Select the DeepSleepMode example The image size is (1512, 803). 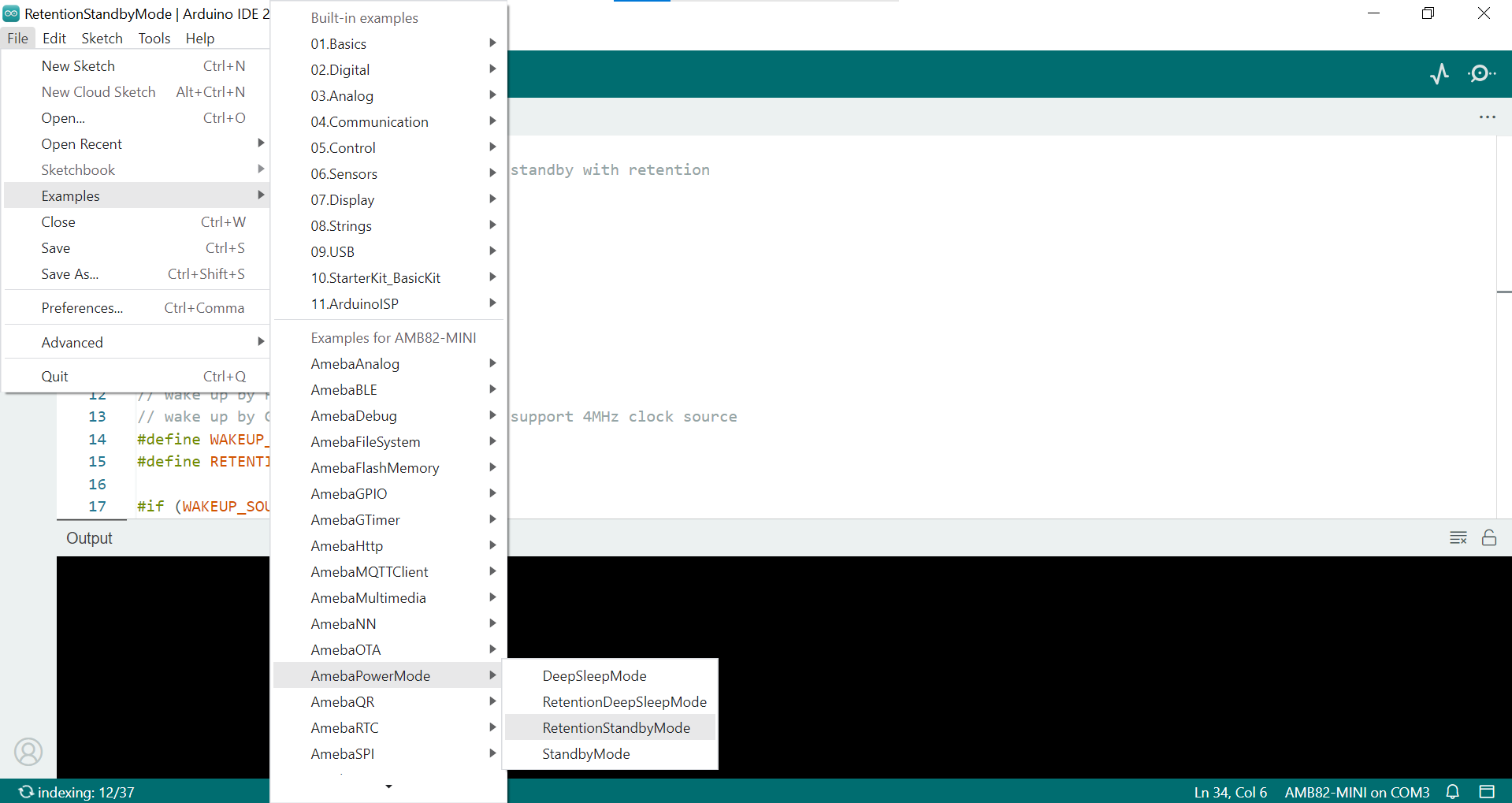(594, 675)
